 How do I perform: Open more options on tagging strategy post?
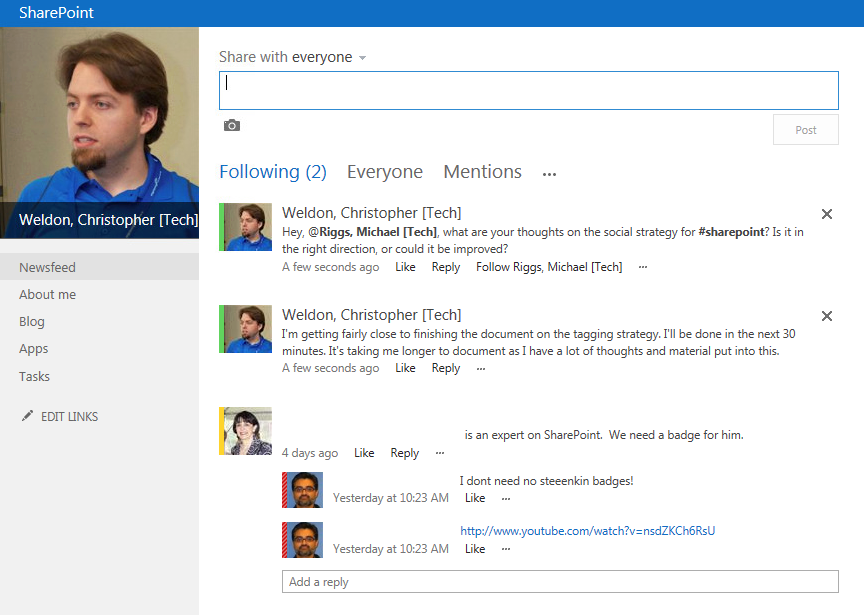(x=480, y=369)
